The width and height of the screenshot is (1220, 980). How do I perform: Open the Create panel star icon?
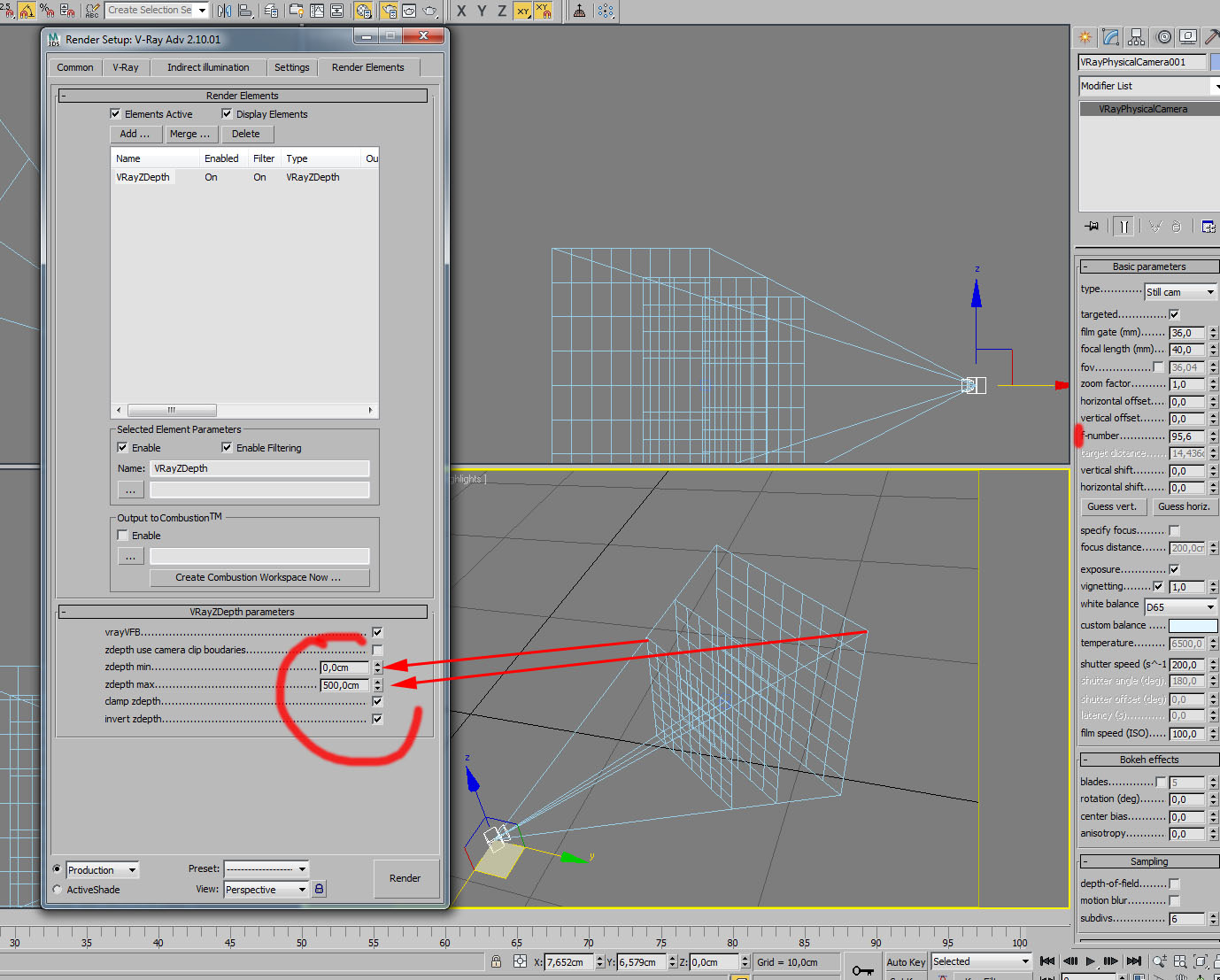(x=1085, y=36)
